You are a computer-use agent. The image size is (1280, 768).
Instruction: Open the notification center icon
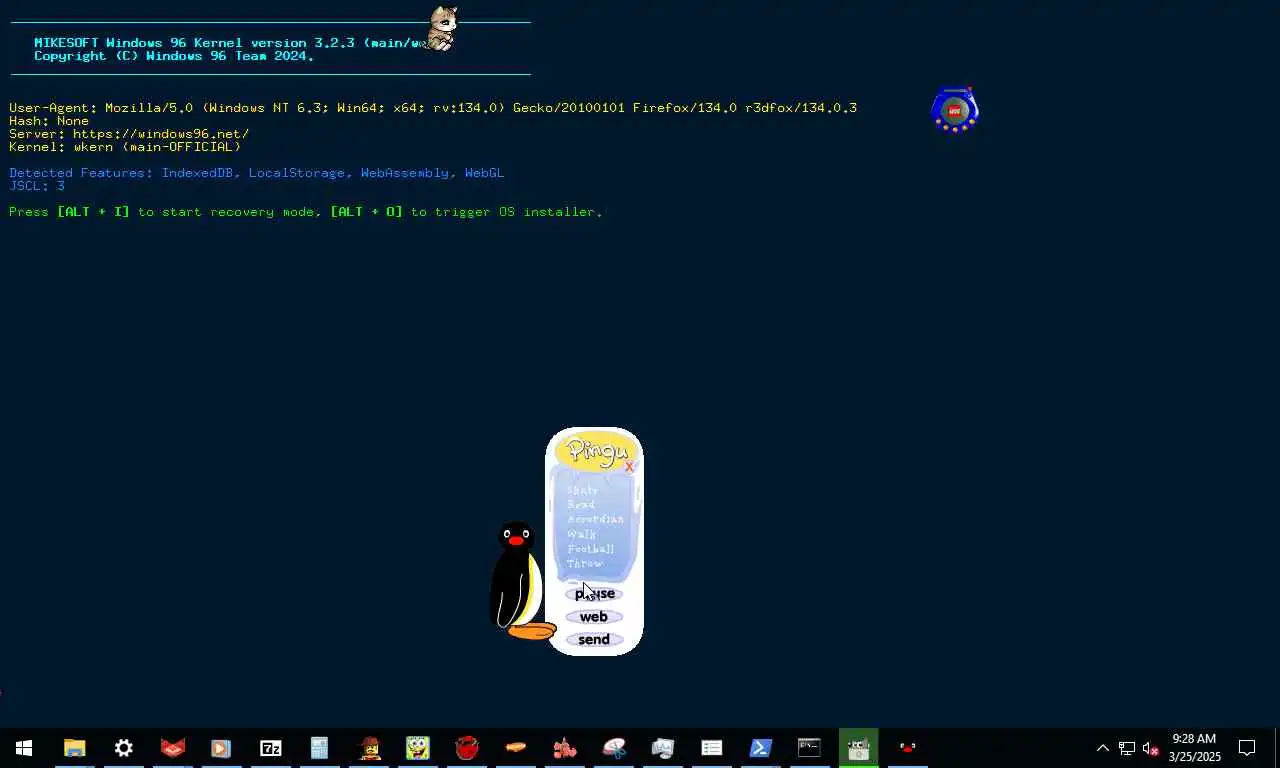tap(1248, 748)
